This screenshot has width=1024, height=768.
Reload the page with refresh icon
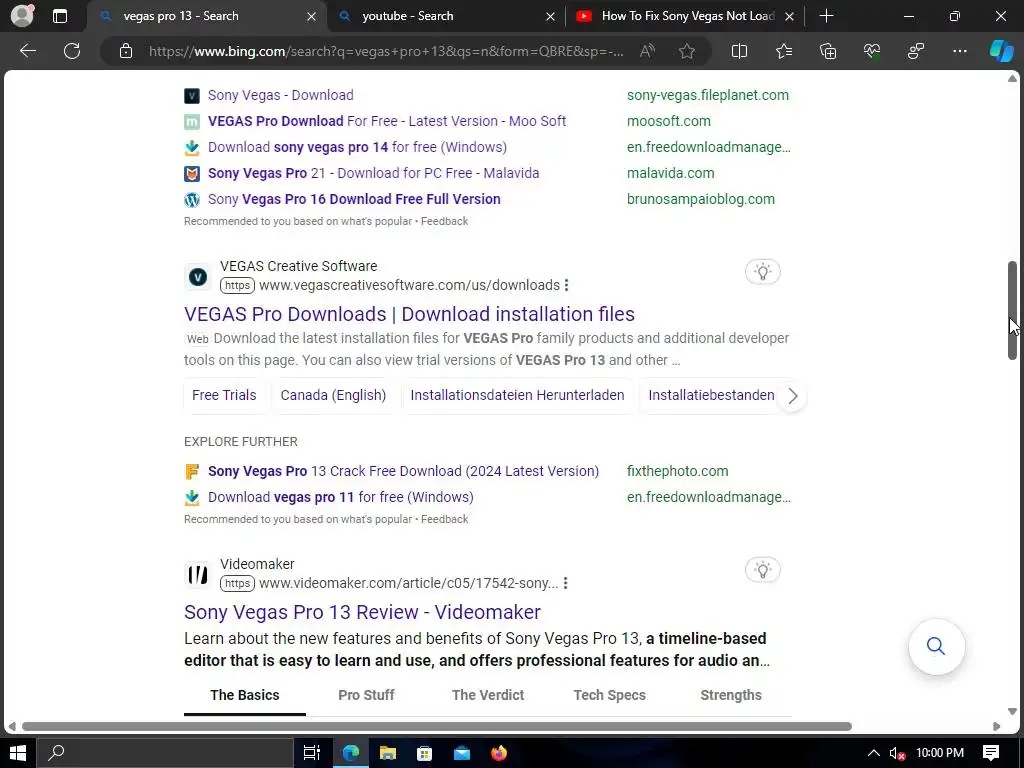[x=72, y=51]
